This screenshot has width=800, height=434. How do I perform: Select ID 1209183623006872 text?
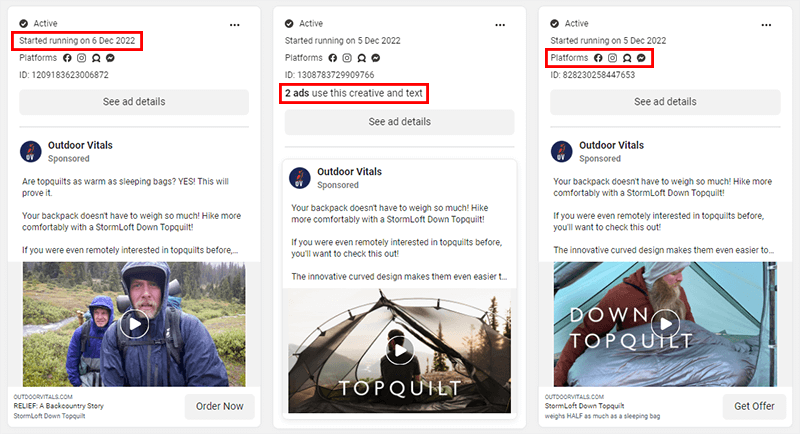point(64,75)
